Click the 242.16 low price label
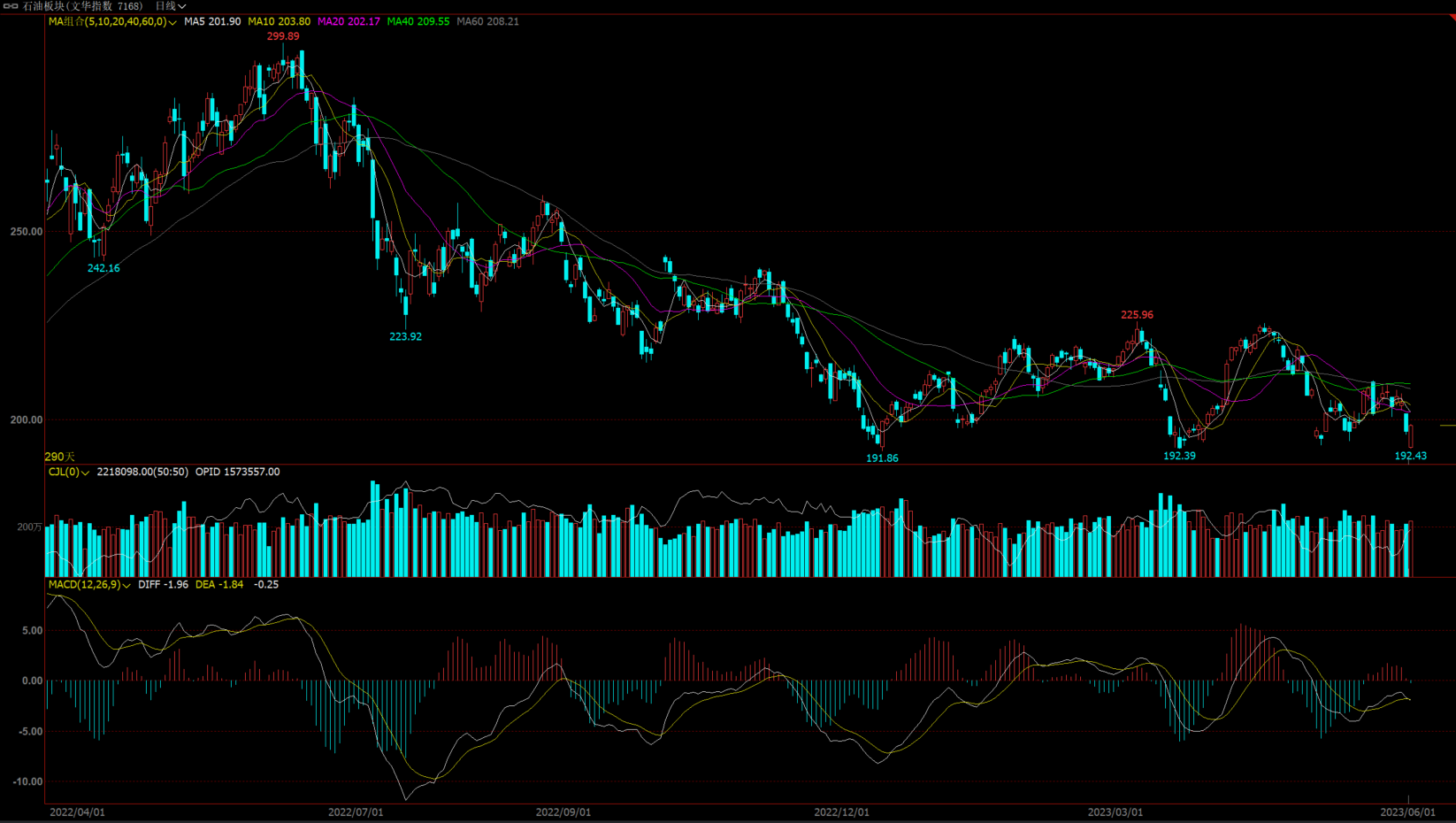 pos(103,268)
